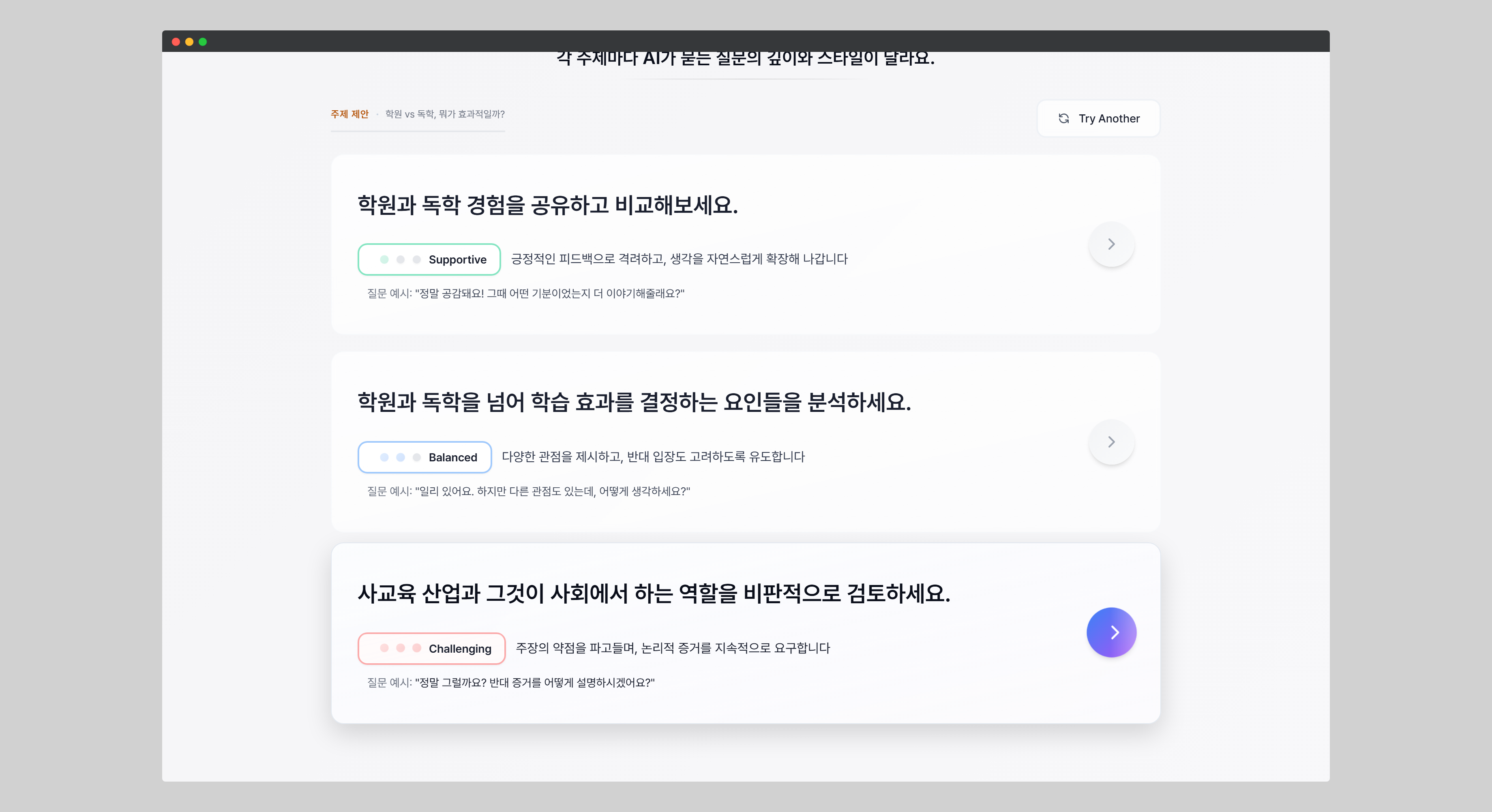Select the Supportive style badge
This screenshot has height=812, width=1492.
tap(429, 259)
